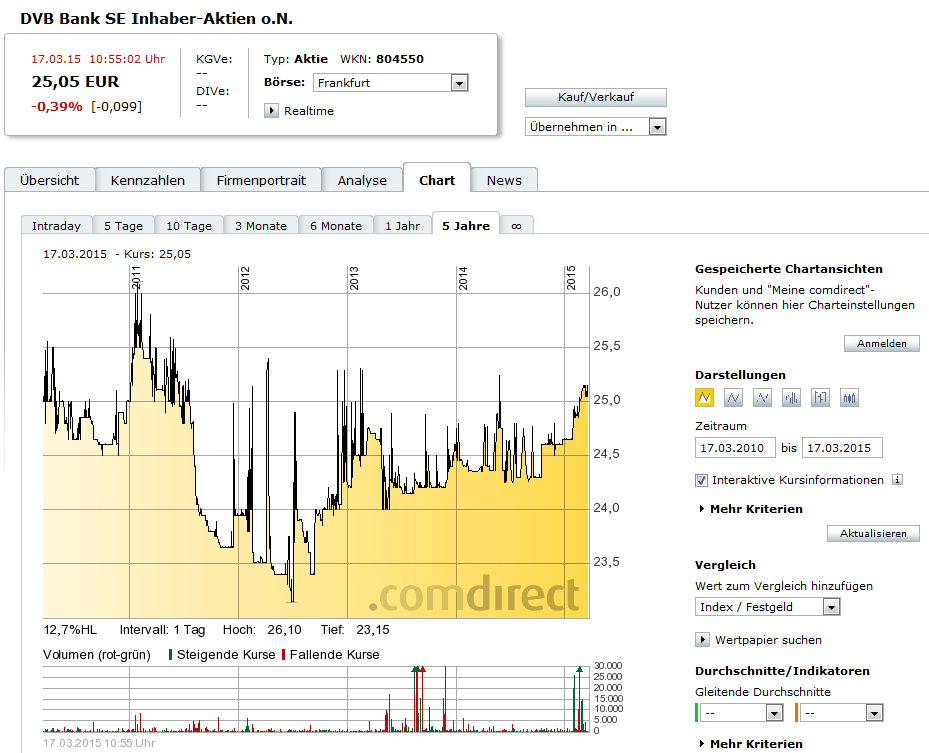The width and height of the screenshot is (929, 753).
Task: Select the 5 Tage time range
Action: tap(123, 226)
